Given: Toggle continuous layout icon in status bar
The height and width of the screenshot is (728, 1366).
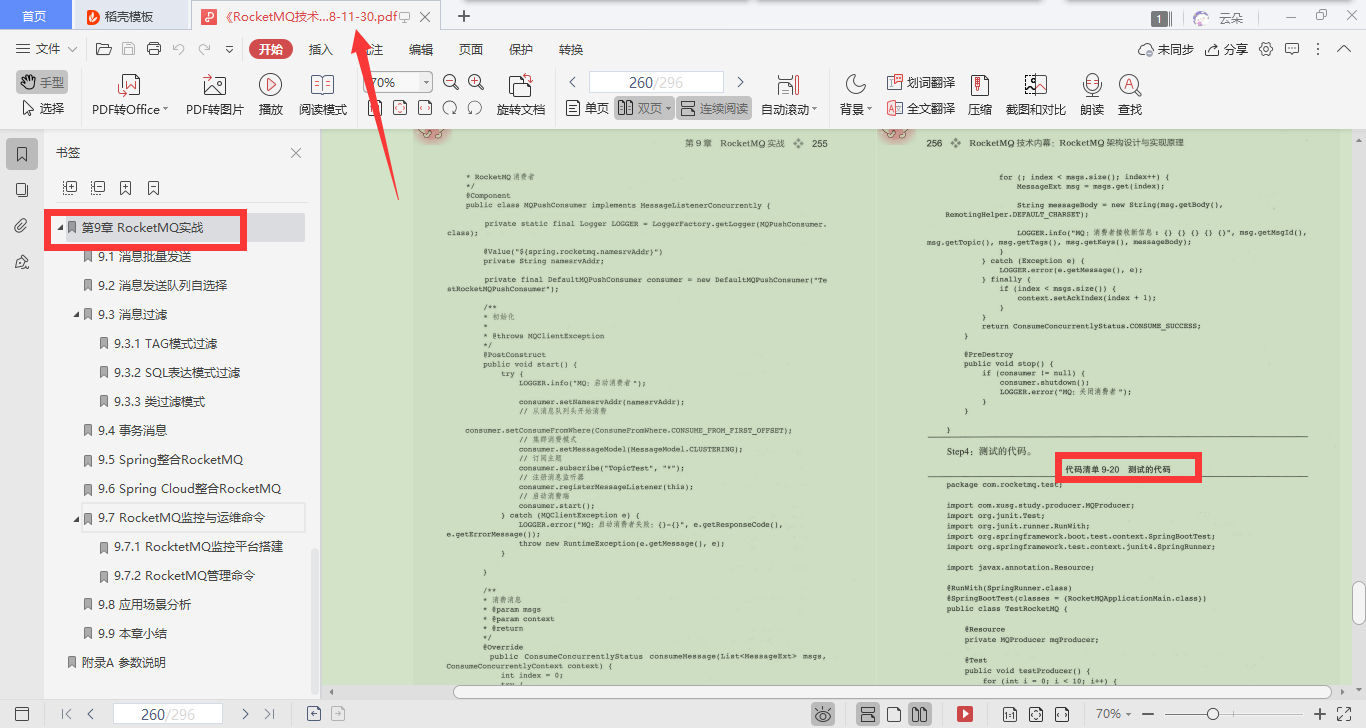Looking at the screenshot, I should (x=868, y=714).
